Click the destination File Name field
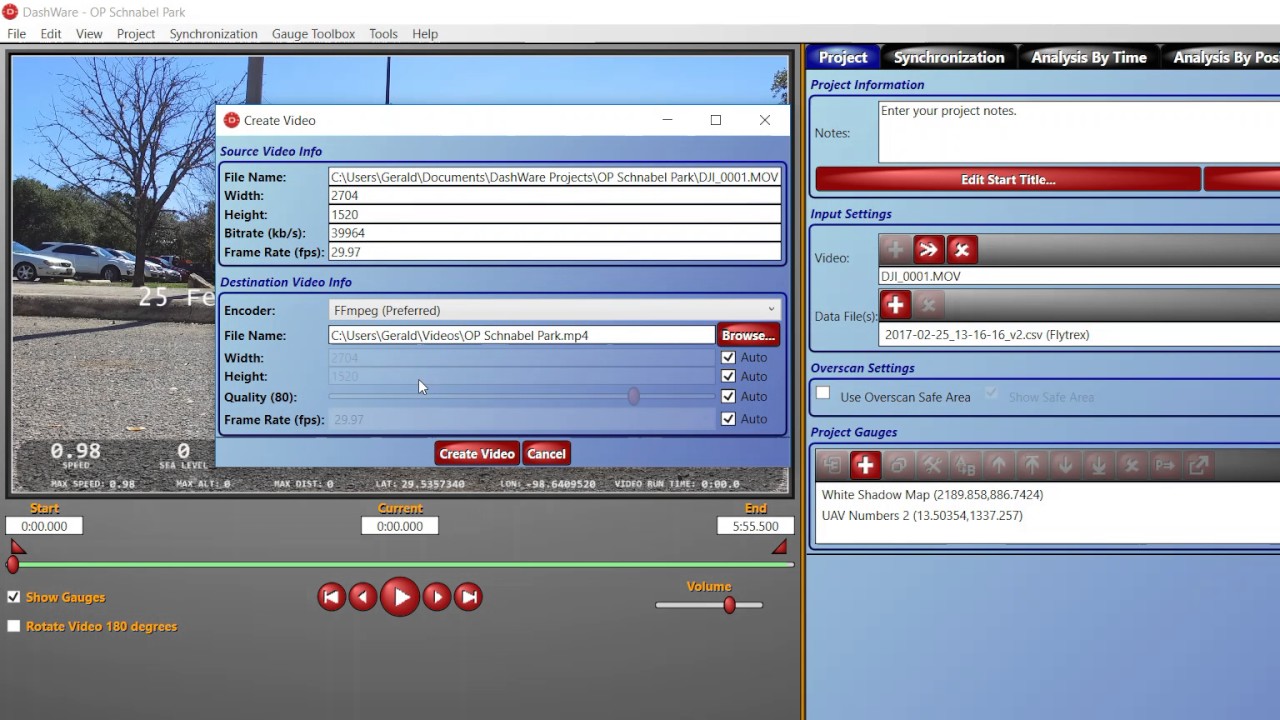 (x=521, y=335)
